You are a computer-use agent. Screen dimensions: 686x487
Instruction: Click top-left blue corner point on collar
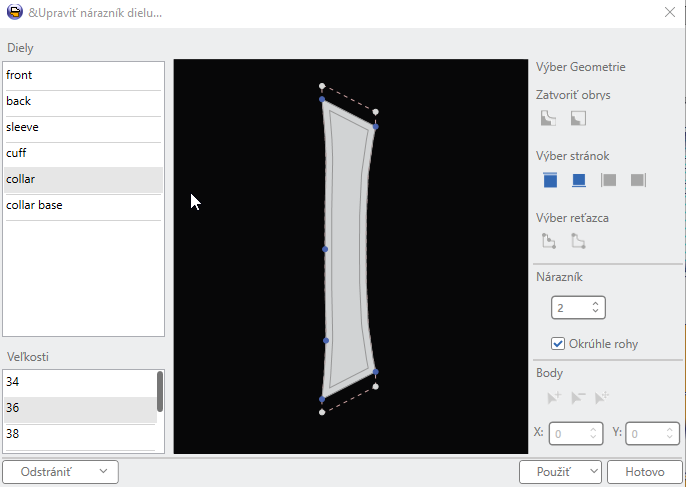tap(322, 99)
